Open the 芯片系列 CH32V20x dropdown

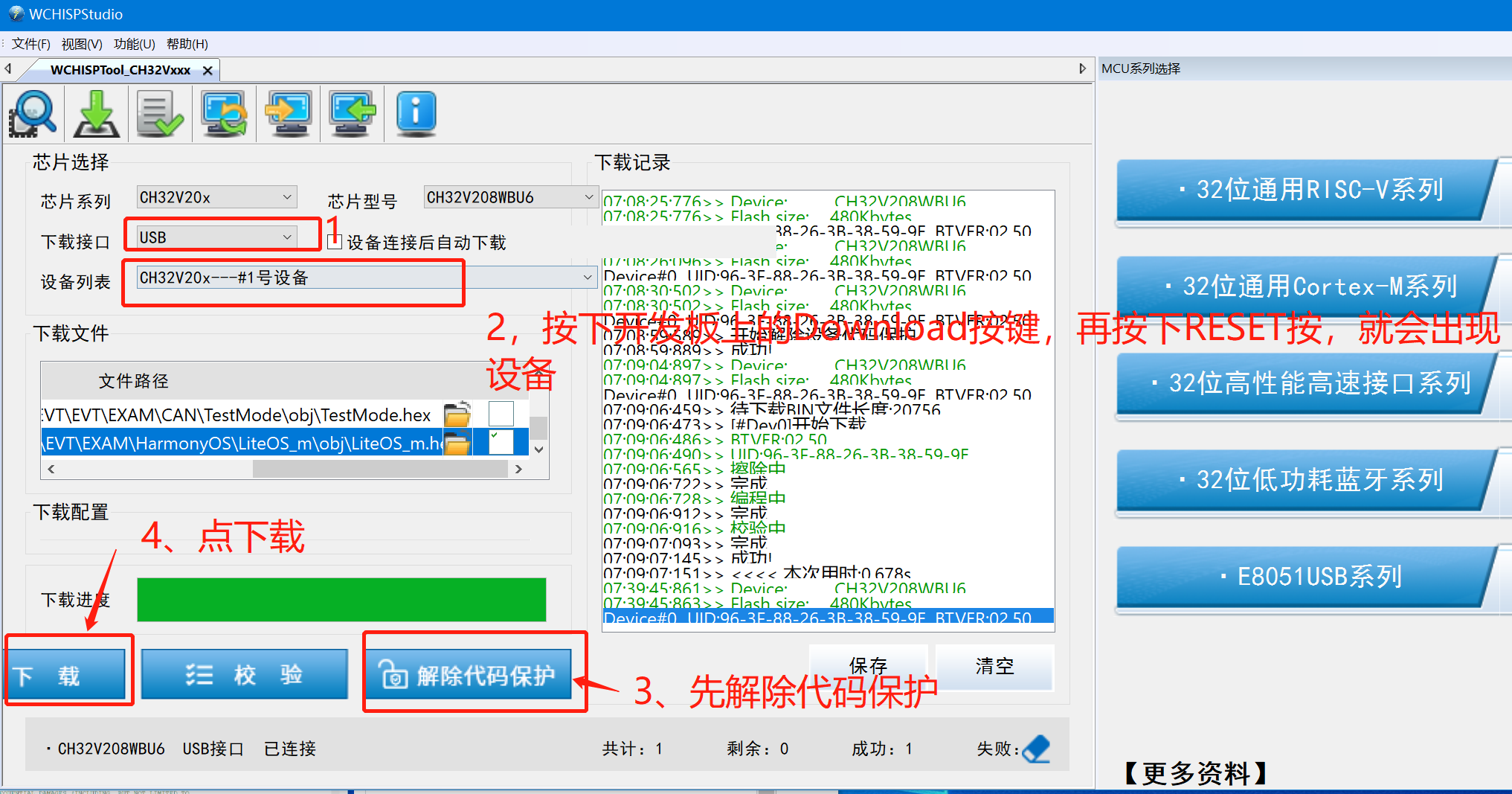tap(216, 197)
